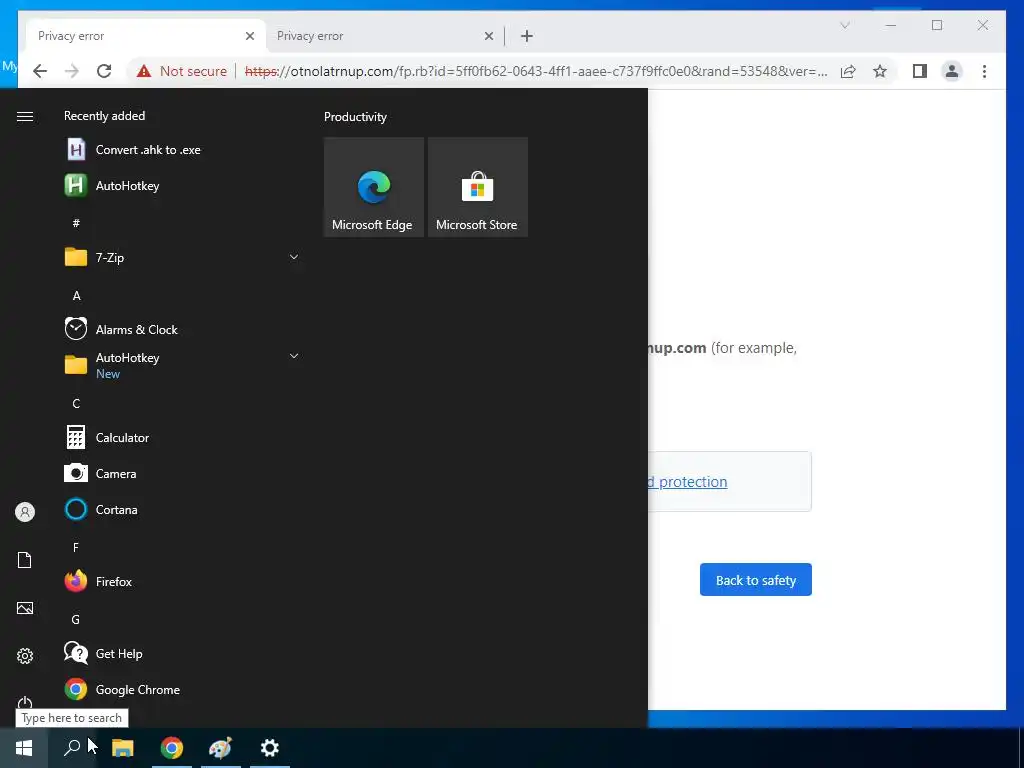This screenshot has width=1024, height=768.
Task: Open Convert .ahk to .exe app
Action: tap(182, 150)
